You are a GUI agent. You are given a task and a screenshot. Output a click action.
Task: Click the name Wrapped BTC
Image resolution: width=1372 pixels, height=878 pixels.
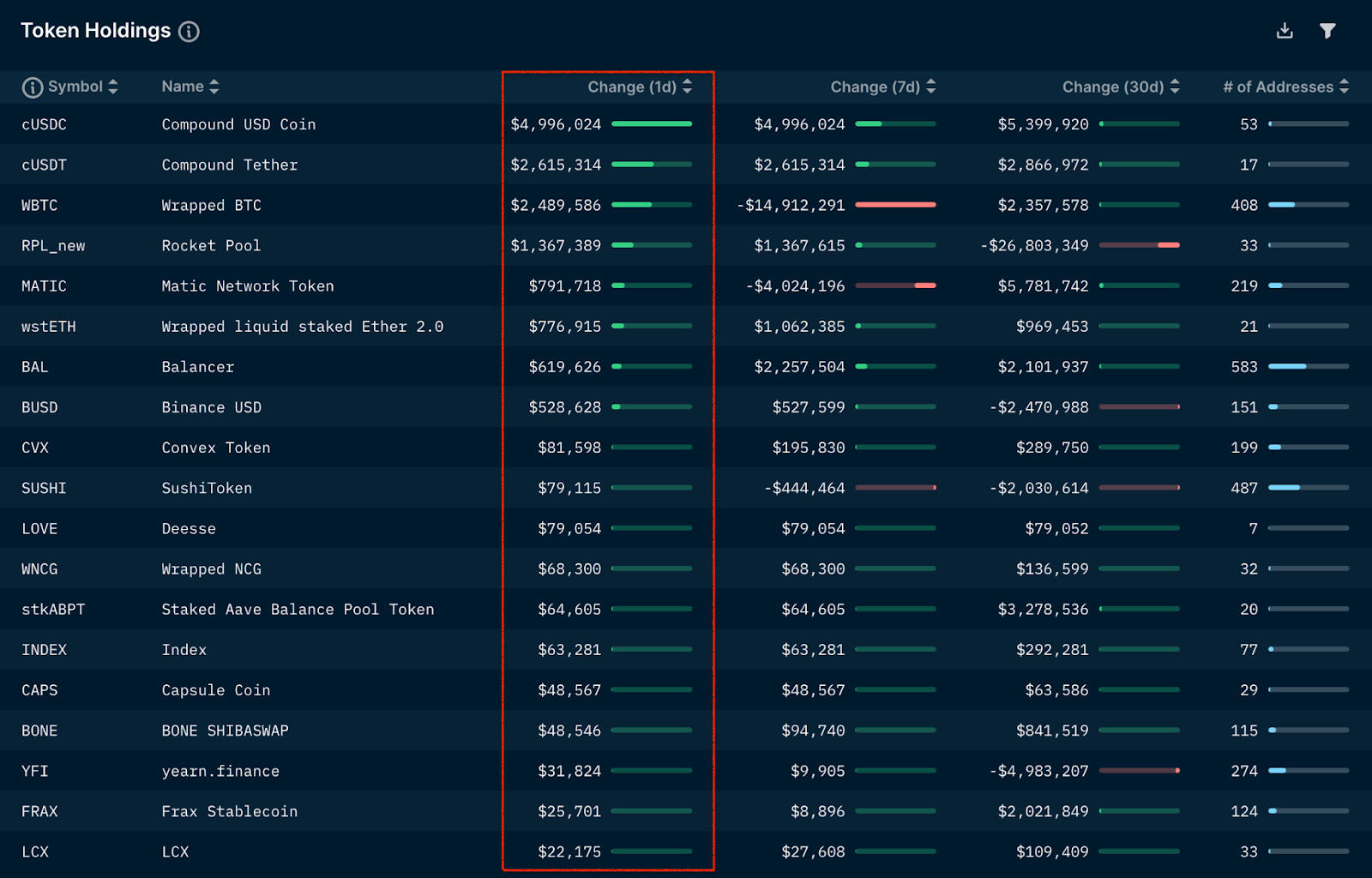(x=211, y=205)
